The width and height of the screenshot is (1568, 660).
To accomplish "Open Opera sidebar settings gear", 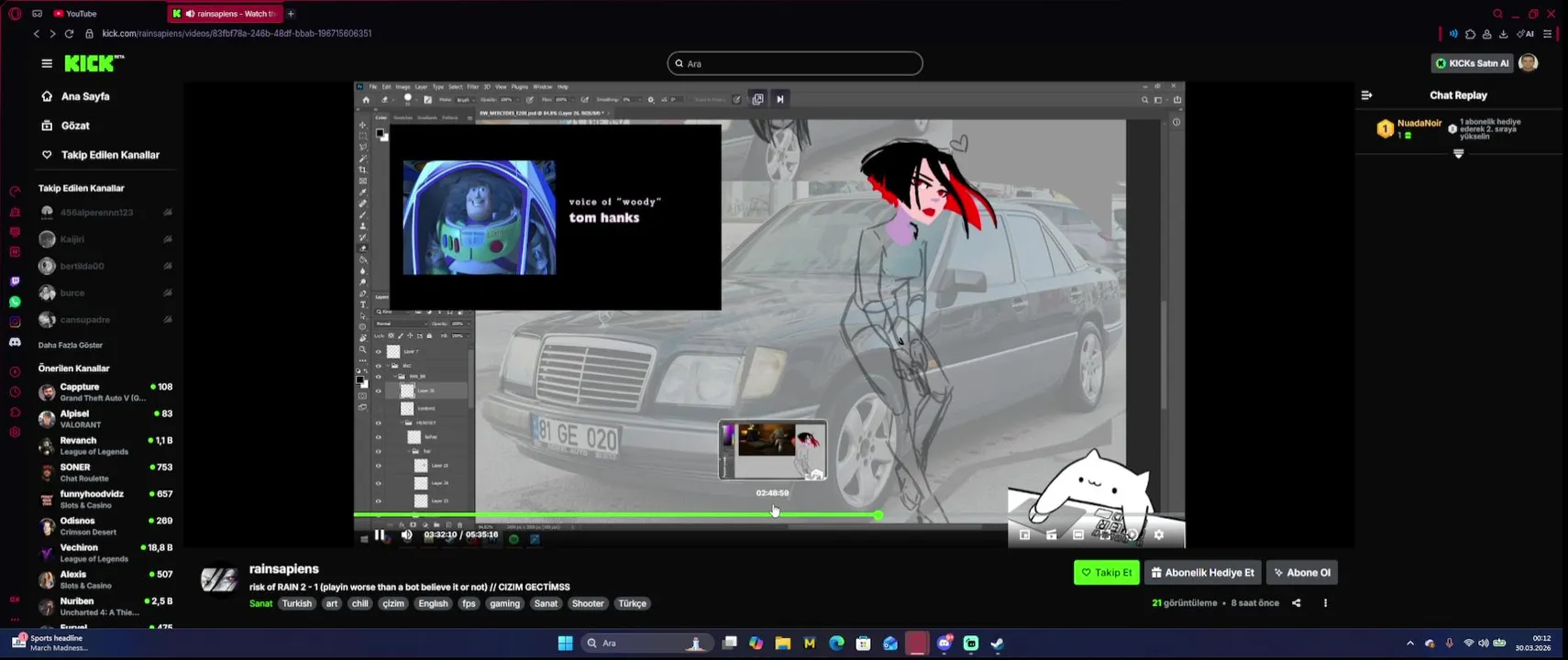I will click(x=15, y=432).
